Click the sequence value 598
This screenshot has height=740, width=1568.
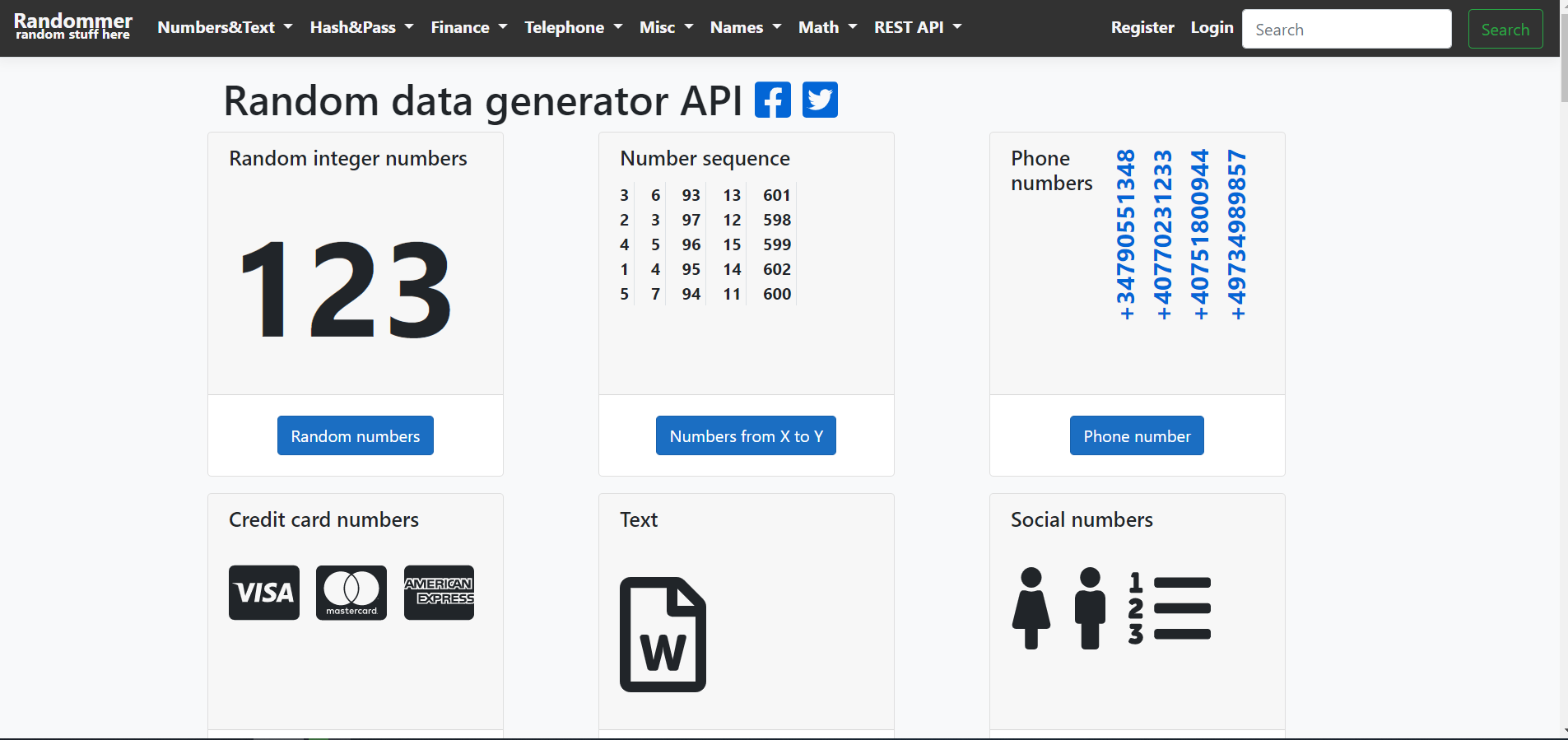pyautogui.click(x=776, y=220)
